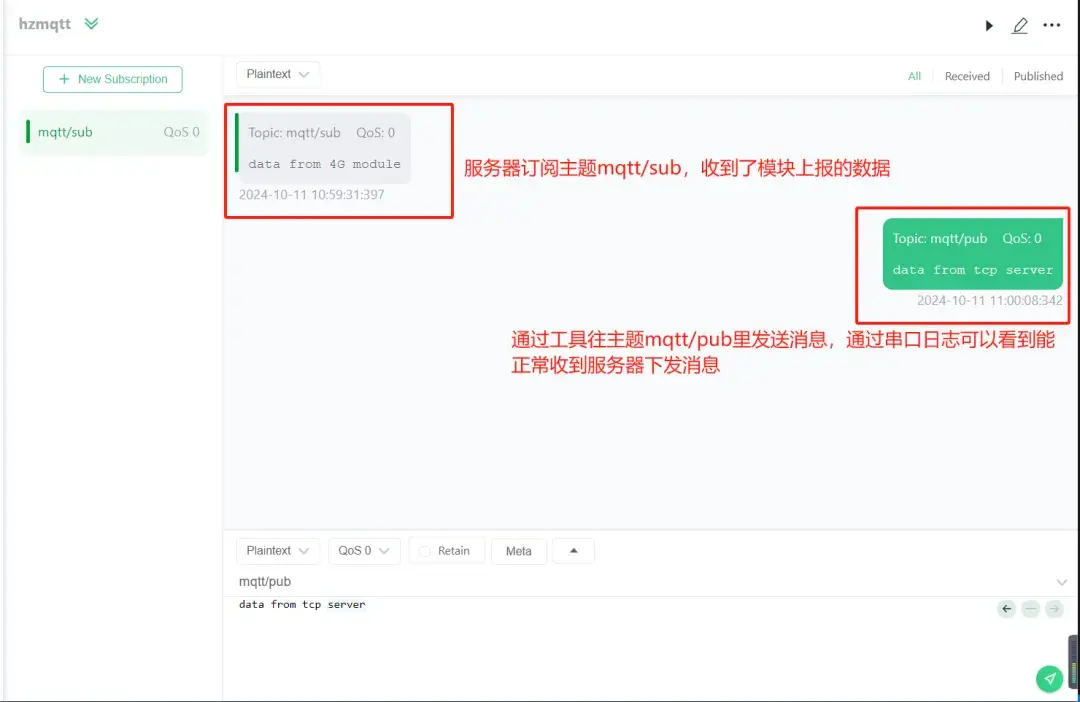This screenshot has height=702, width=1080.
Task: Go to previous payload with left arrow icon
Action: pos(1006,609)
